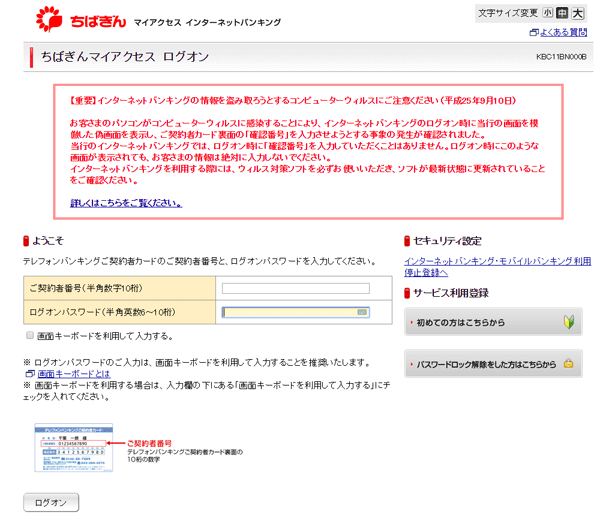Click the ちばぎんマイアクセス ログオン page title
Image resolution: width=600 pixels, height=521 pixels.
tap(125, 57)
